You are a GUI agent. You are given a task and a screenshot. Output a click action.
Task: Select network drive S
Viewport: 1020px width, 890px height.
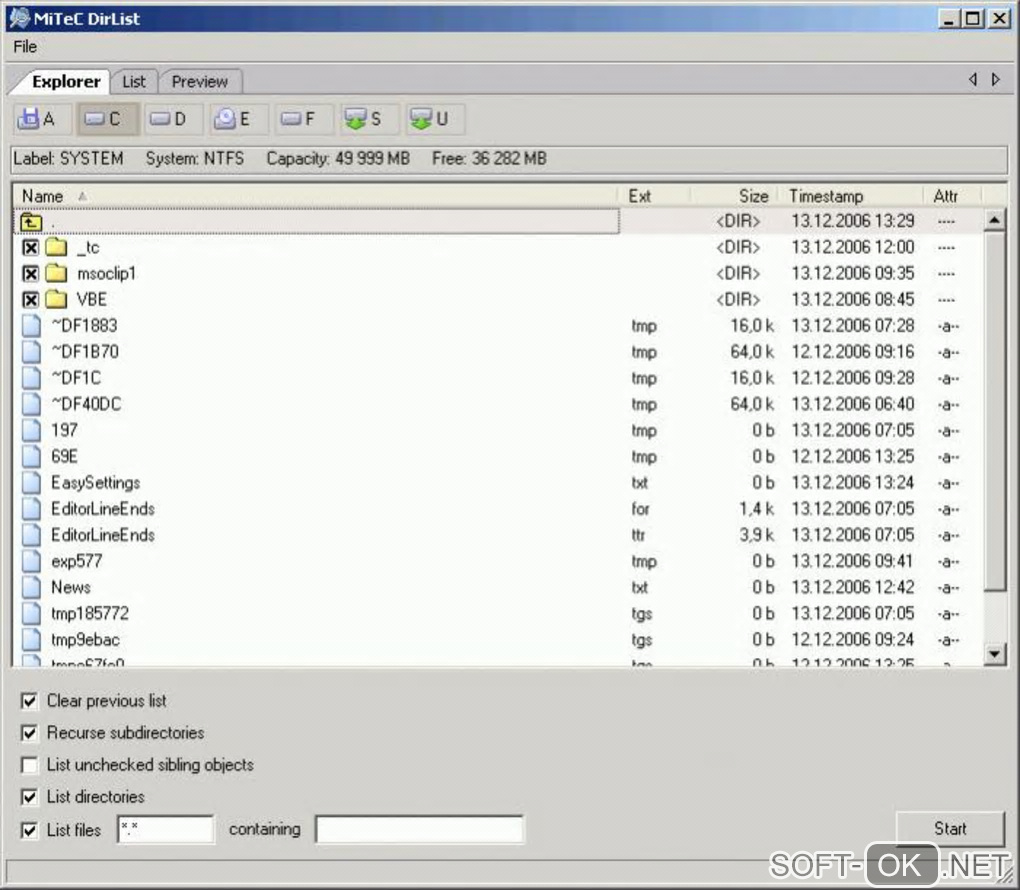[369, 119]
